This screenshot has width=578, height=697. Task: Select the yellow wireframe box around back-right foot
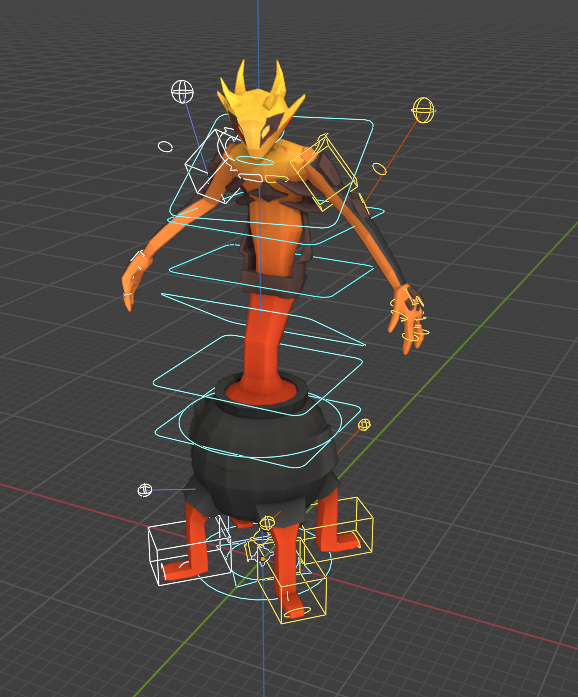point(339,531)
